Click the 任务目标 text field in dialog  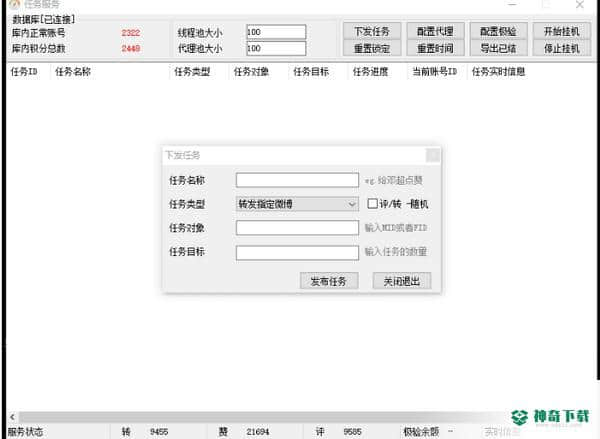pos(297,253)
